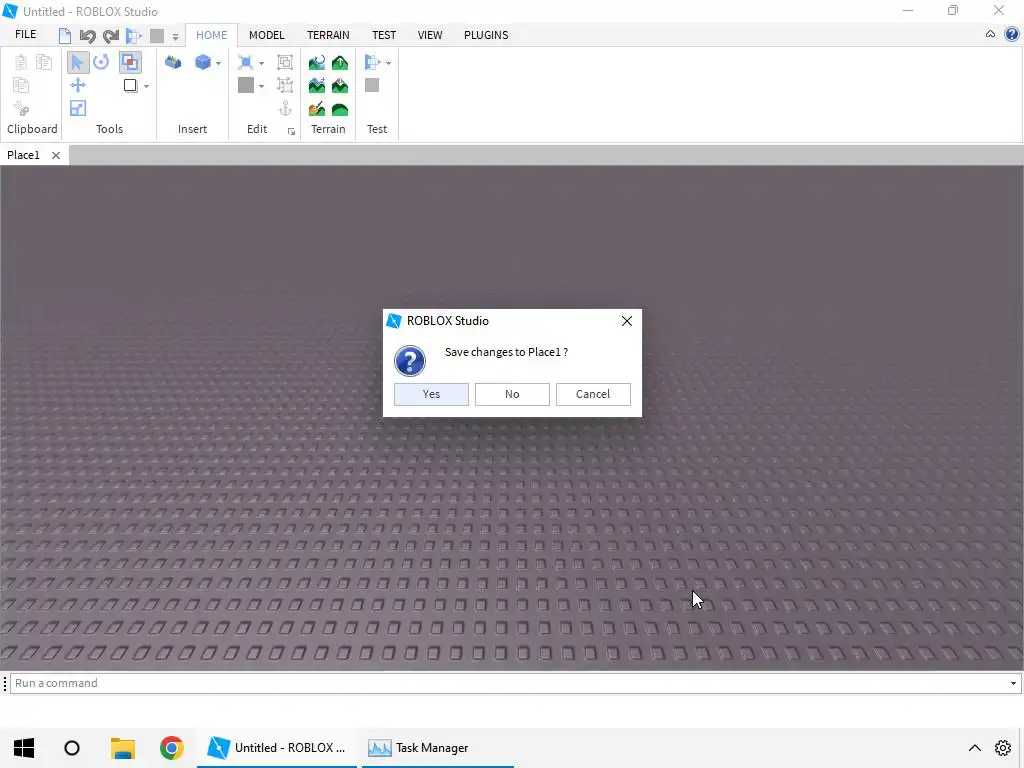Click Stop square in Test ribbon group
Screen dimensions: 1024x768
click(x=372, y=85)
